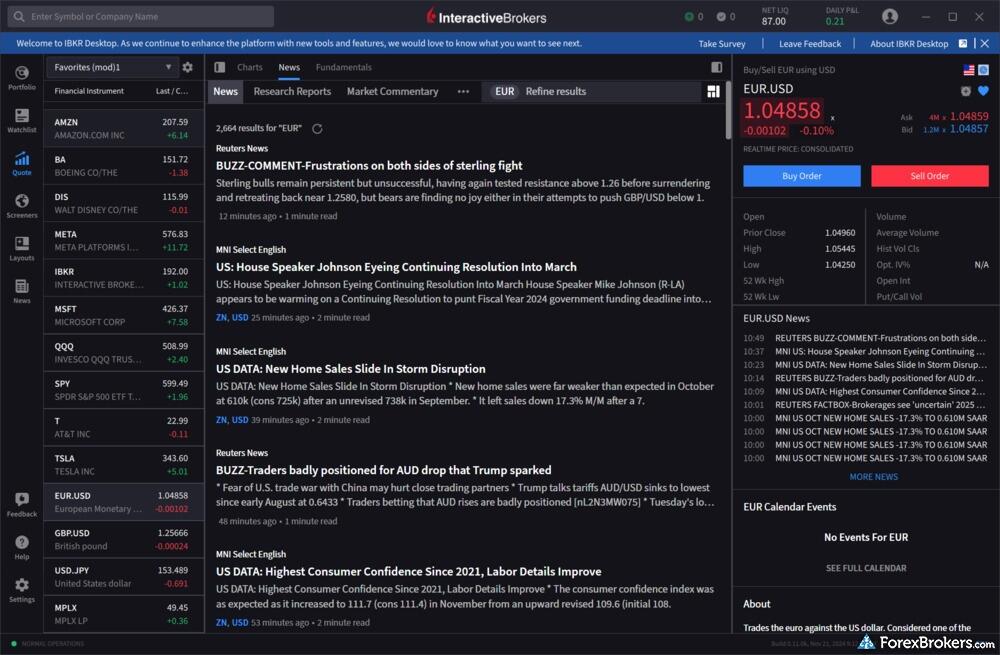The width and height of the screenshot is (1000, 655).
Task: Switch to the Fundamentals tab
Action: point(343,67)
